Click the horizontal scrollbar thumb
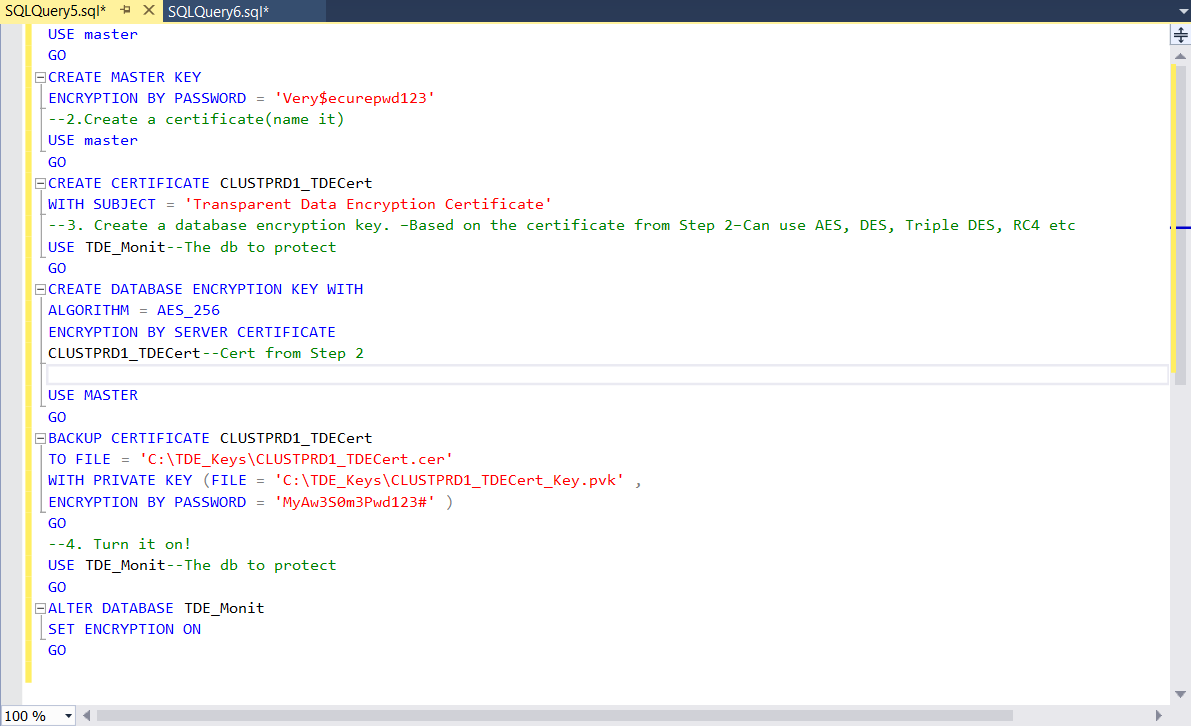The height and width of the screenshot is (726, 1191). 554,715
